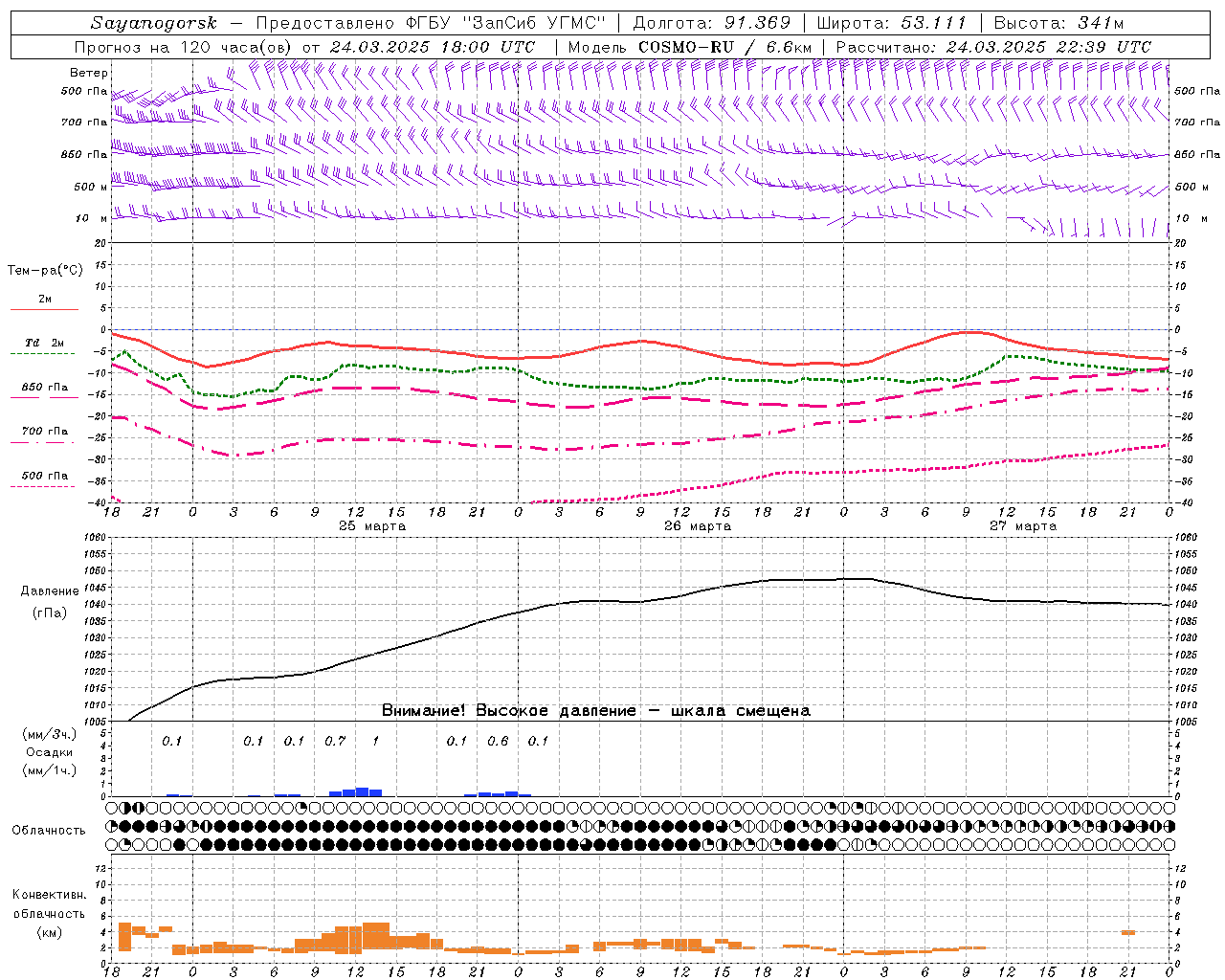Click the black pressure curve at its peak
1225x980 pixels.
pyautogui.click(x=858, y=578)
